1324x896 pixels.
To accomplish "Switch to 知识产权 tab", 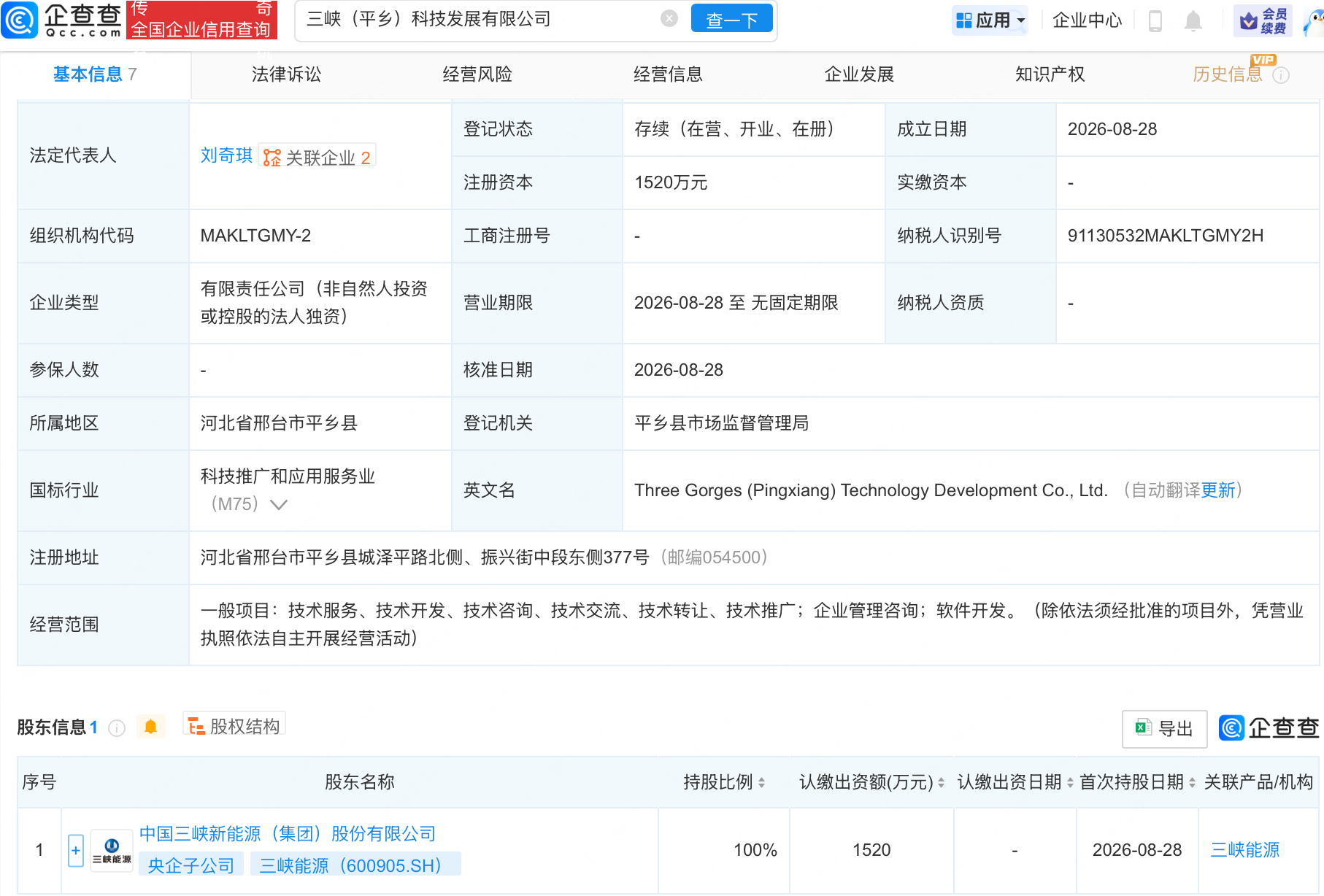I will coord(1050,74).
